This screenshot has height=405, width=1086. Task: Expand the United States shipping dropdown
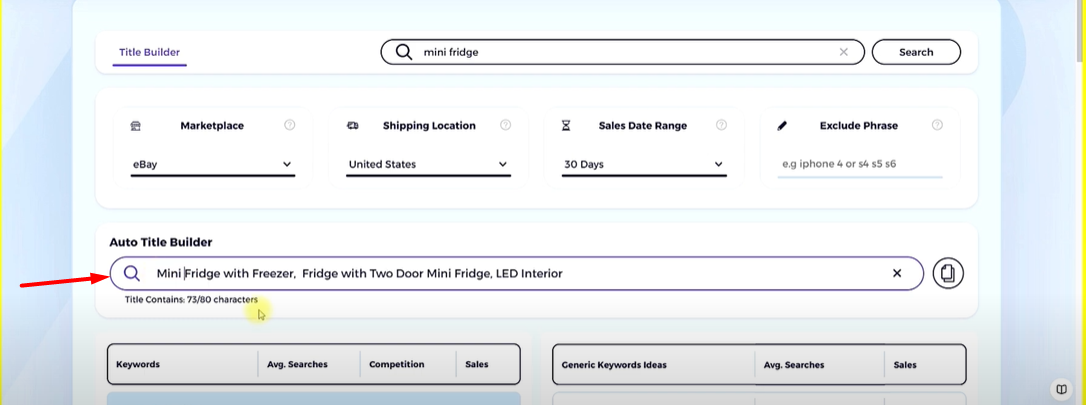(x=428, y=164)
